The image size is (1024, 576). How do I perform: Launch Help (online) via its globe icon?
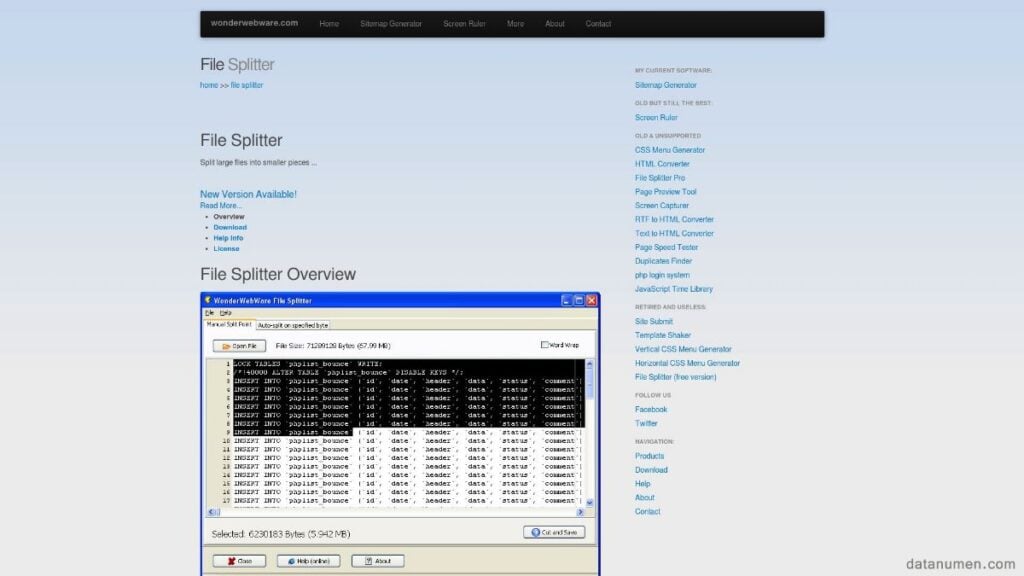pyautogui.click(x=290, y=560)
